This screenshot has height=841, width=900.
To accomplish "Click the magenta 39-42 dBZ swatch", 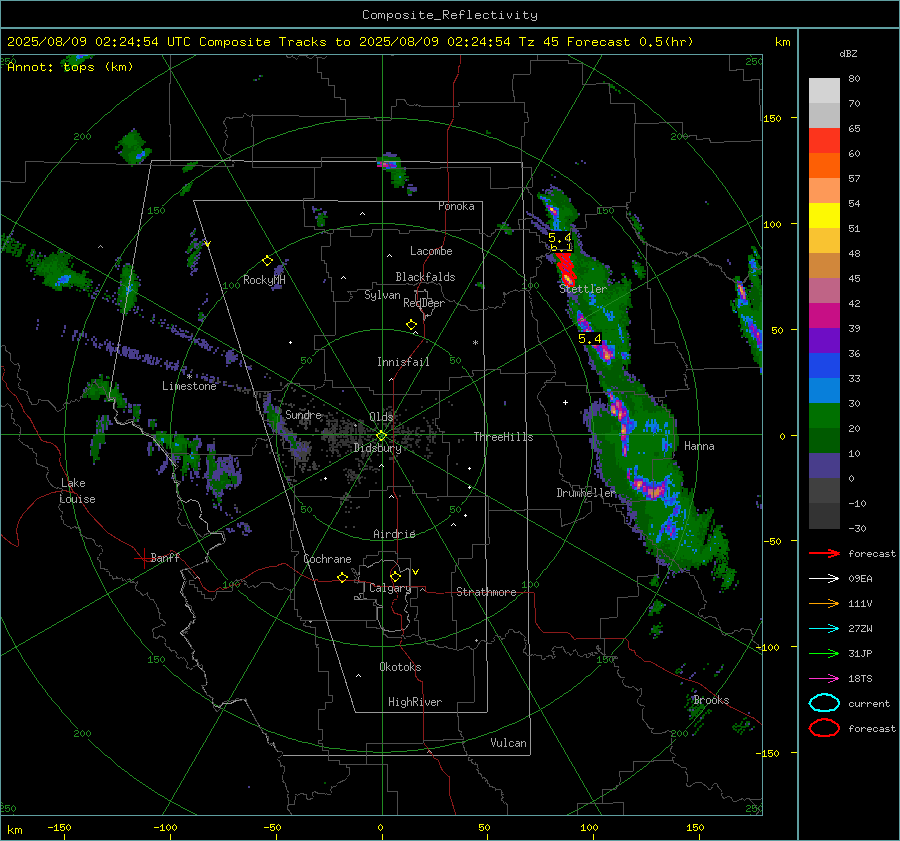I will [824, 316].
